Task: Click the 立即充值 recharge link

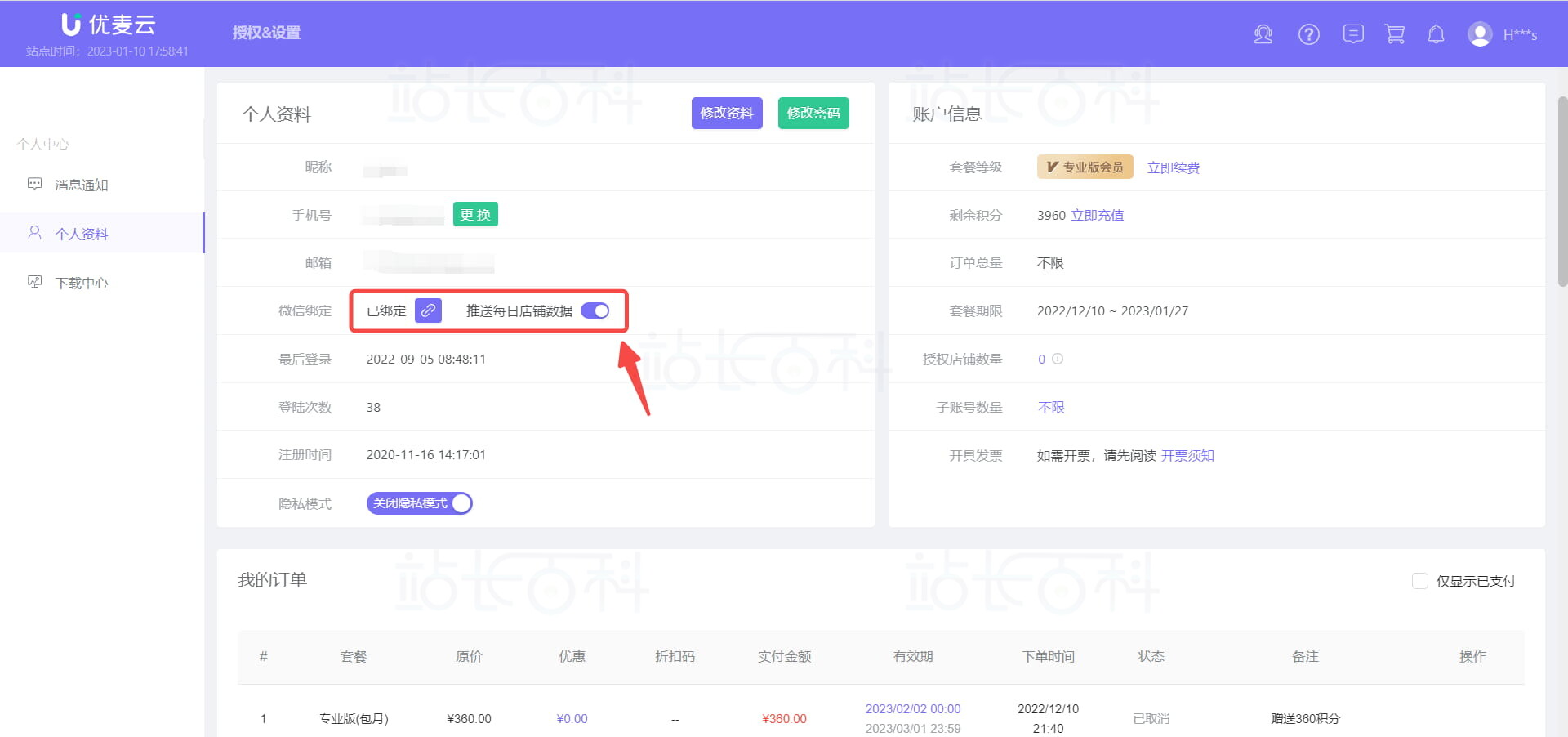Action: point(1097,215)
